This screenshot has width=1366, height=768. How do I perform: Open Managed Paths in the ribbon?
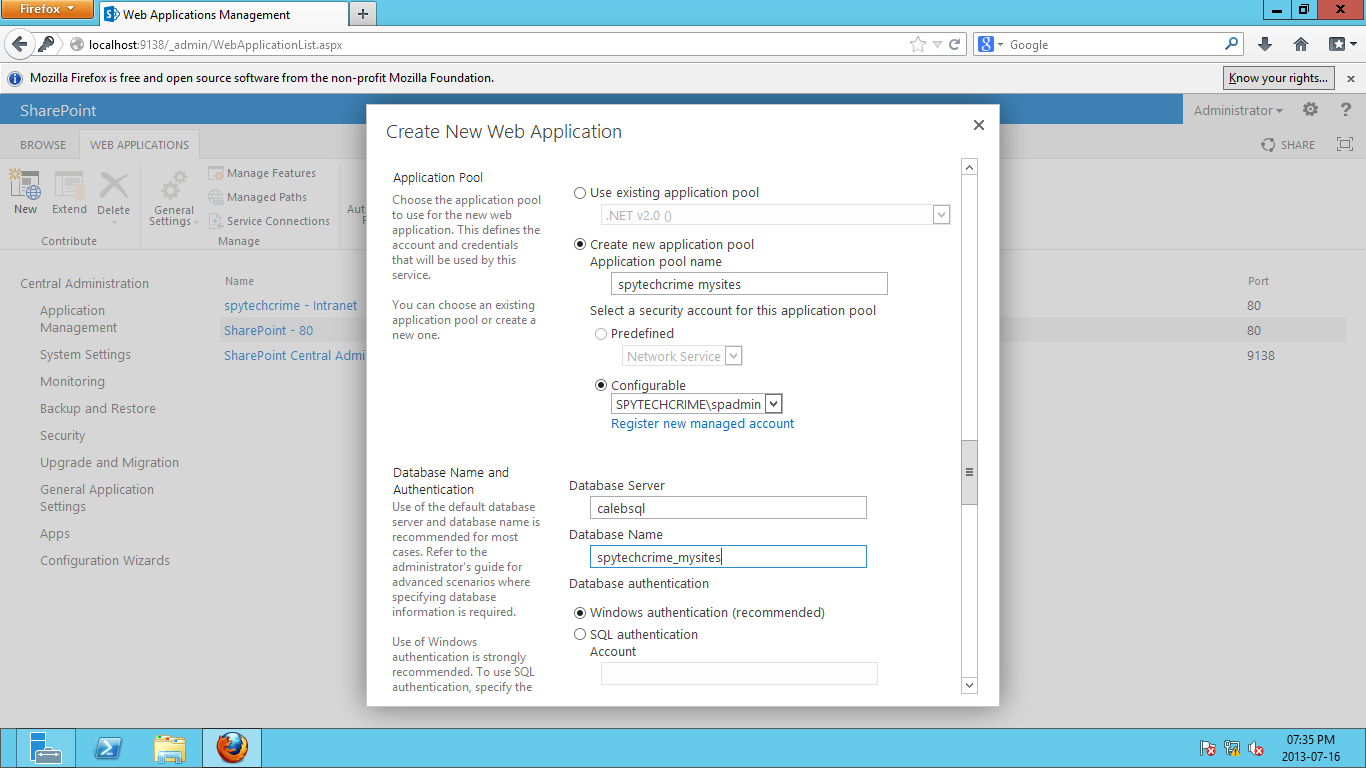coord(258,197)
